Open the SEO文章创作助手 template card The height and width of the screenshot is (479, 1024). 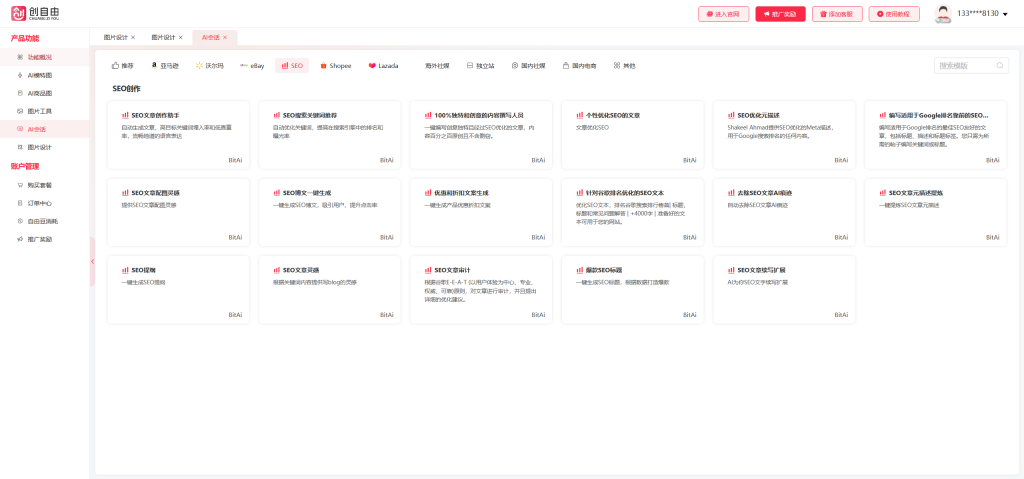click(x=180, y=135)
